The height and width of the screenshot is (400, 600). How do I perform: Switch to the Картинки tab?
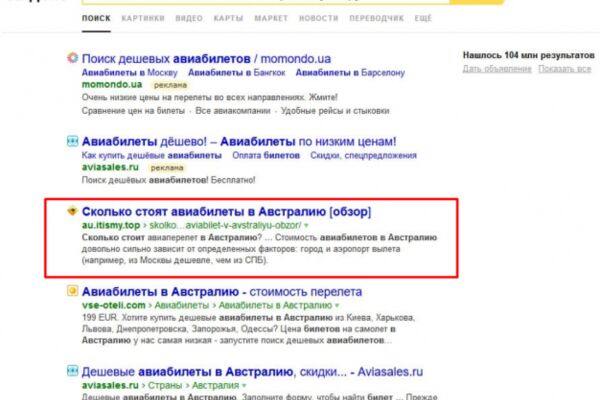143,18
